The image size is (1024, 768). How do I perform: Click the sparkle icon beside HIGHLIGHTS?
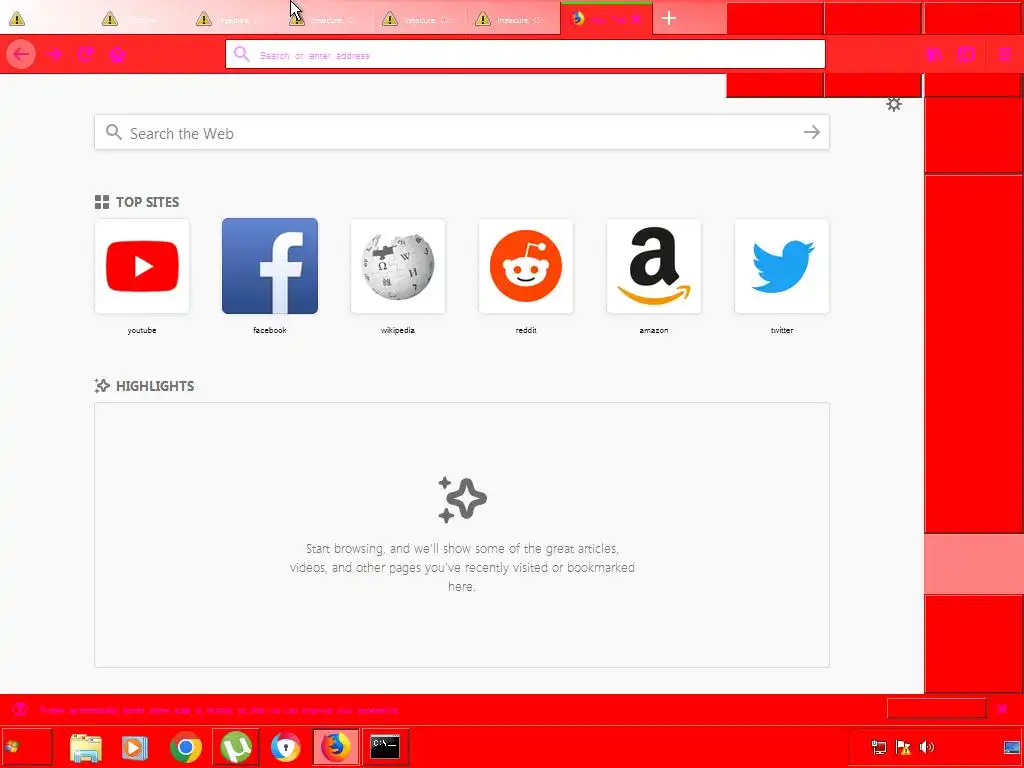102,386
